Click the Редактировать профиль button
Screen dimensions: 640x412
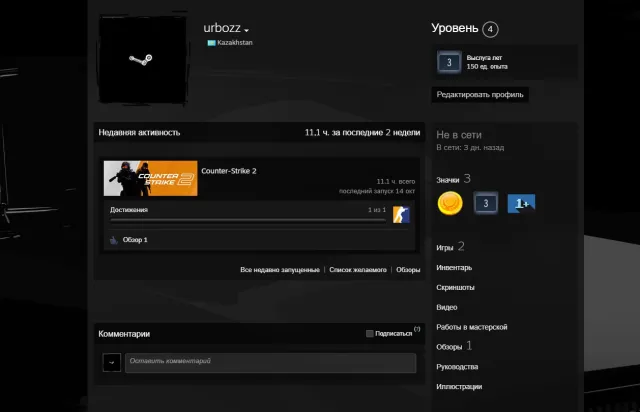click(480, 95)
